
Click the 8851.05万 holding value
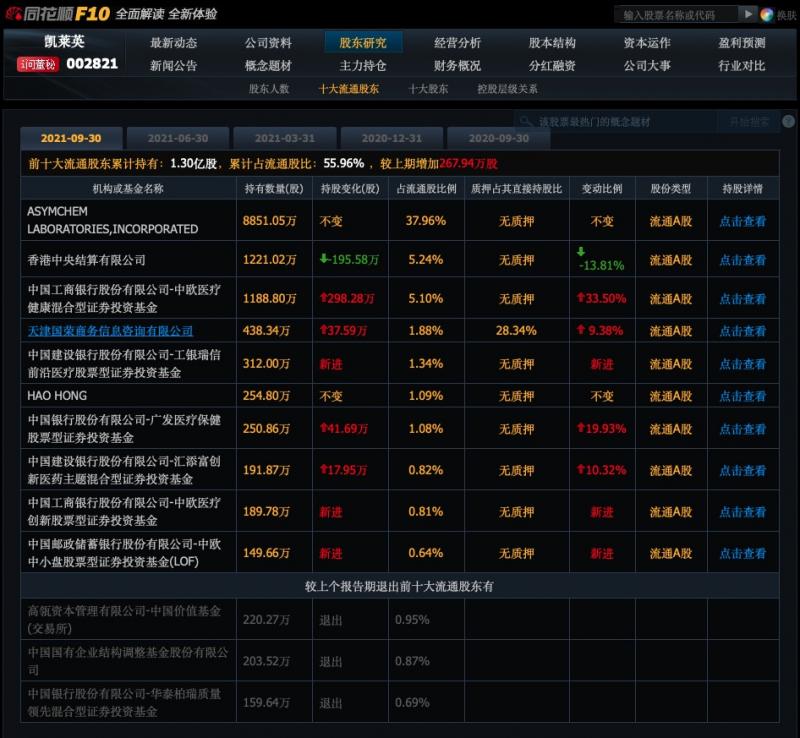[269, 221]
